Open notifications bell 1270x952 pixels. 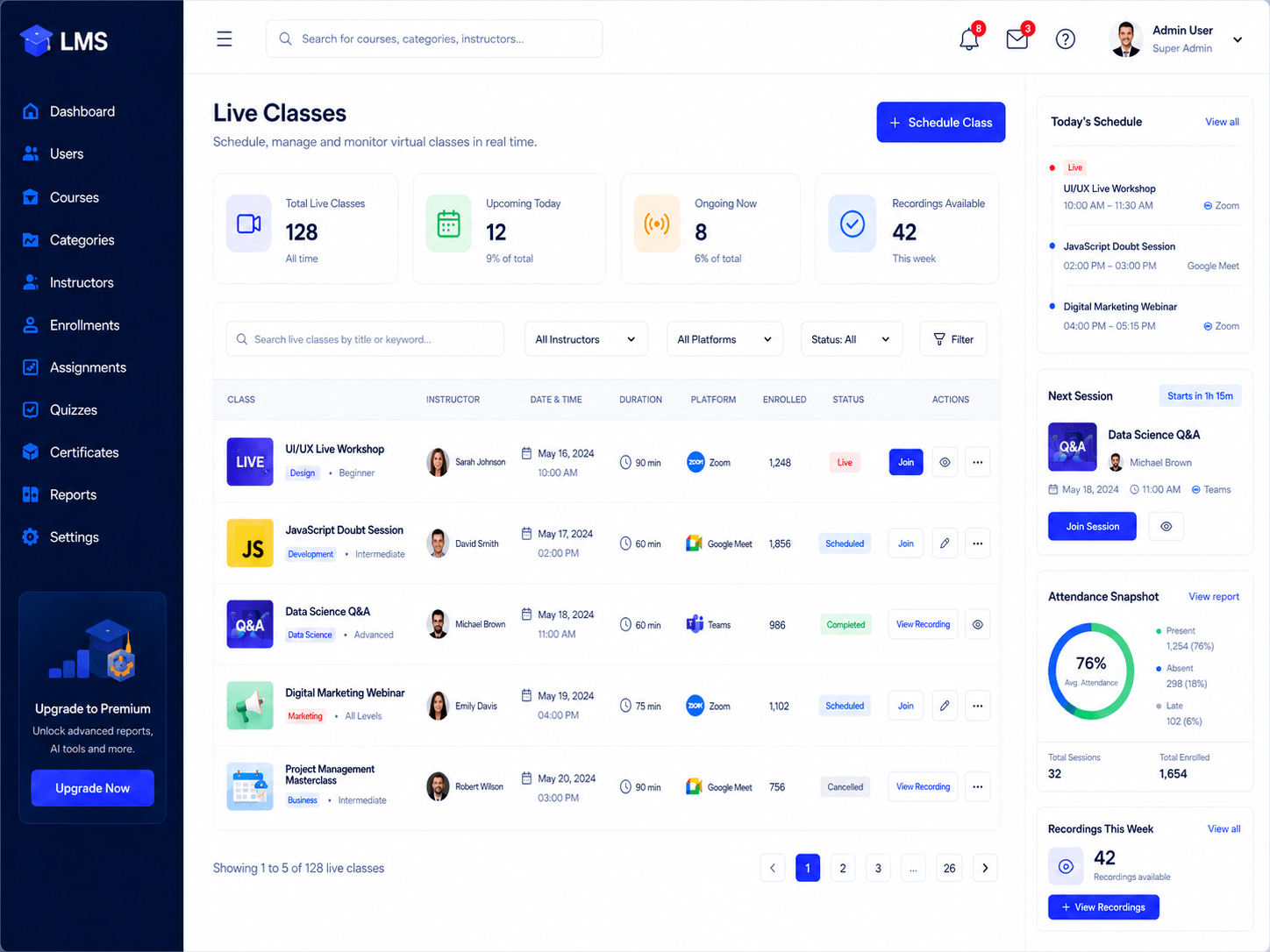(x=969, y=39)
